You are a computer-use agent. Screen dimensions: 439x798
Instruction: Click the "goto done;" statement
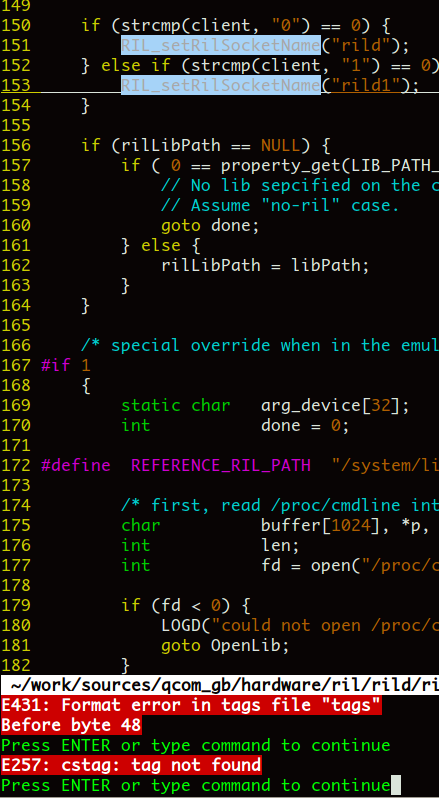coord(211,225)
